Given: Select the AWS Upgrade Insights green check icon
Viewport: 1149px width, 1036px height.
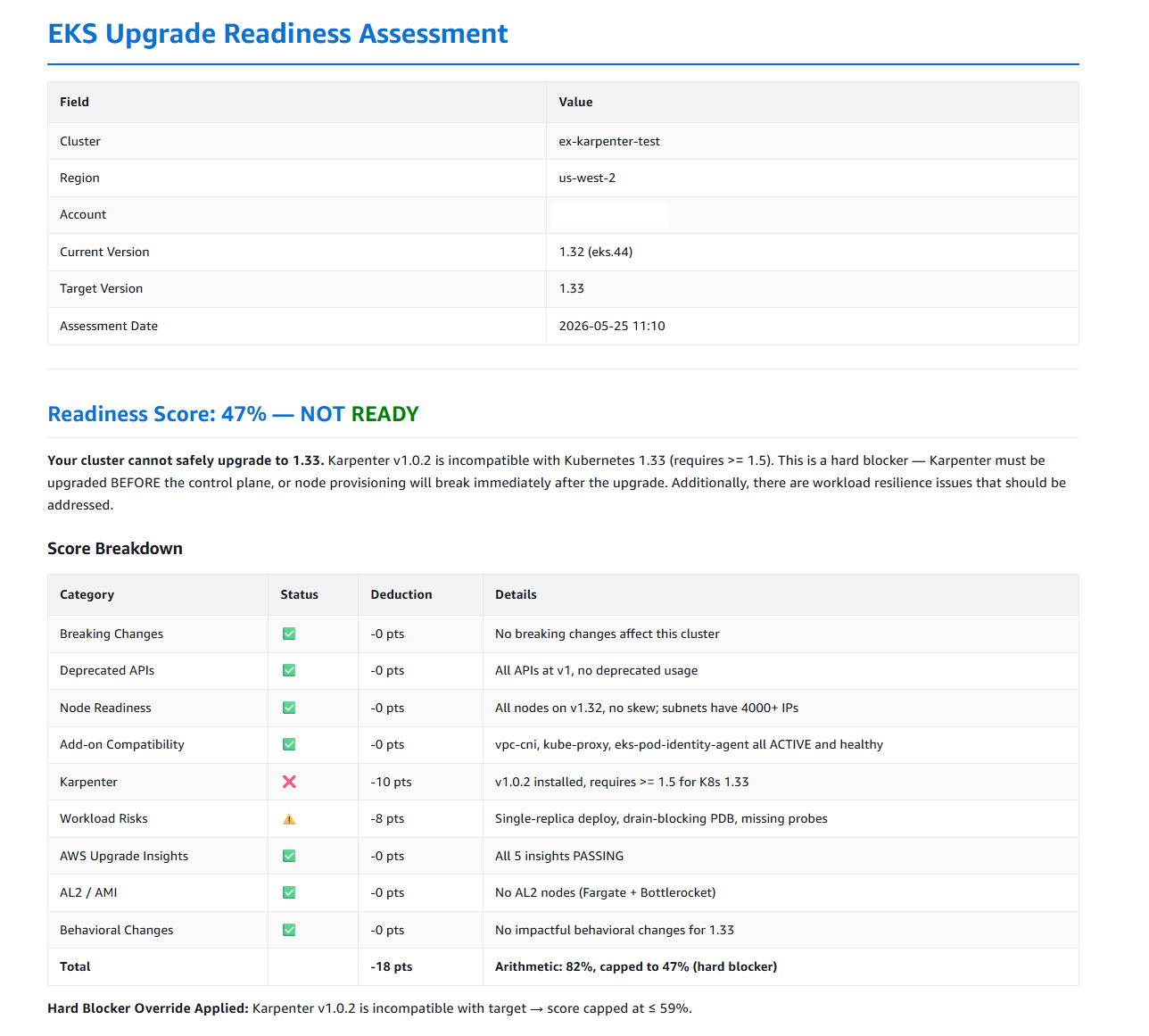Looking at the screenshot, I should click(289, 856).
